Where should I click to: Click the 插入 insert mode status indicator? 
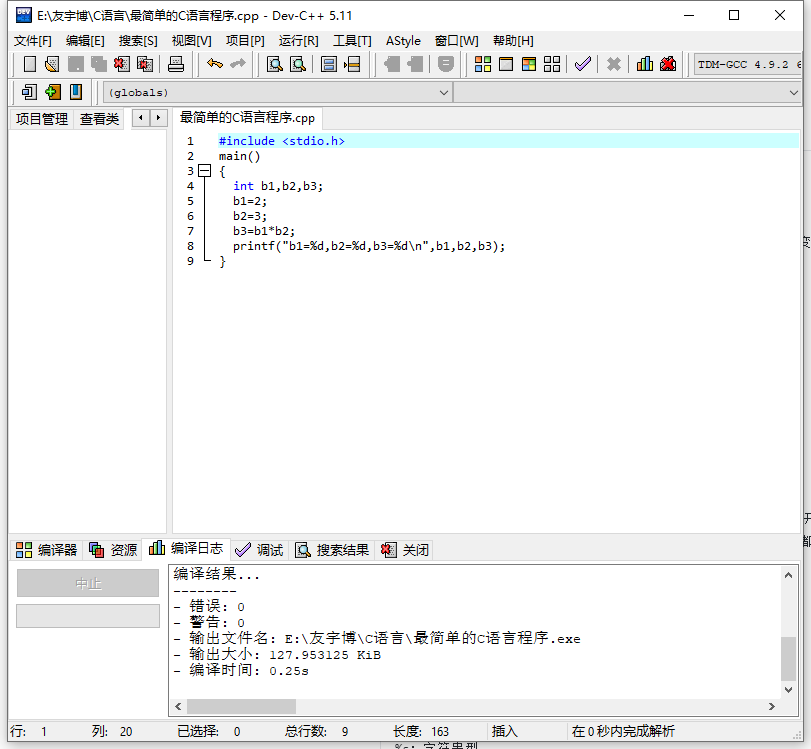[x=504, y=731]
